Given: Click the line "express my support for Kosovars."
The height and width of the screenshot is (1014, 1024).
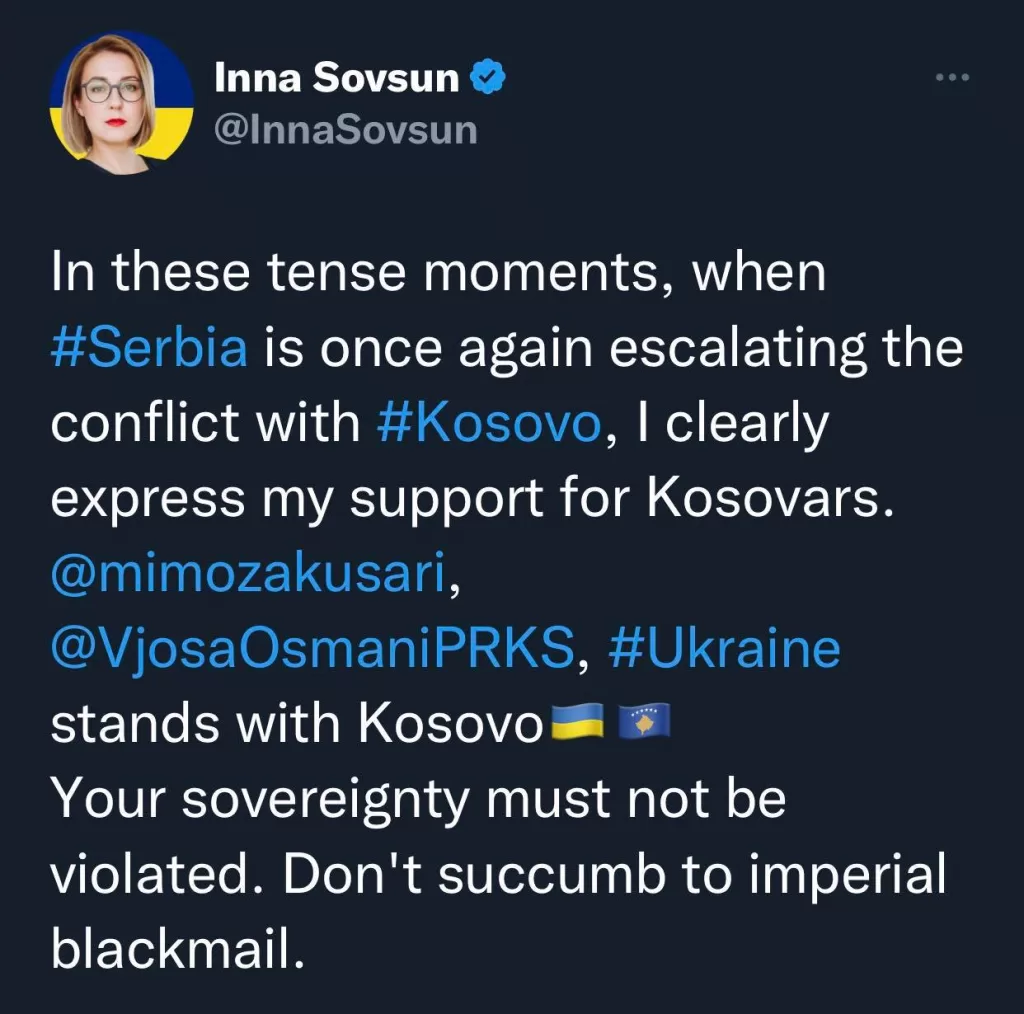Looking at the screenshot, I should click(x=472, y=499).
